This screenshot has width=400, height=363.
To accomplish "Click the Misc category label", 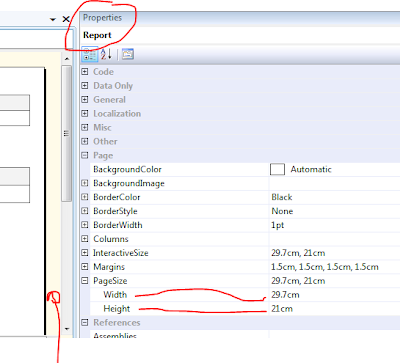I will [x=102, y=127].
